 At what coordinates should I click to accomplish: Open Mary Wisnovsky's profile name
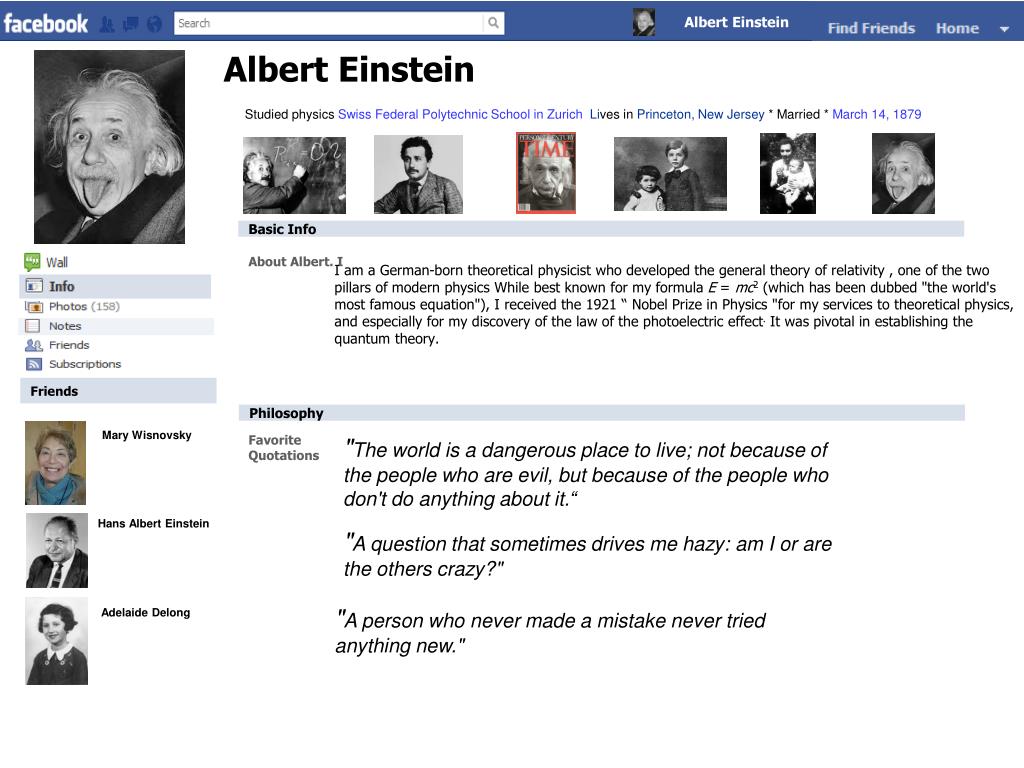(x=146, y=435)
